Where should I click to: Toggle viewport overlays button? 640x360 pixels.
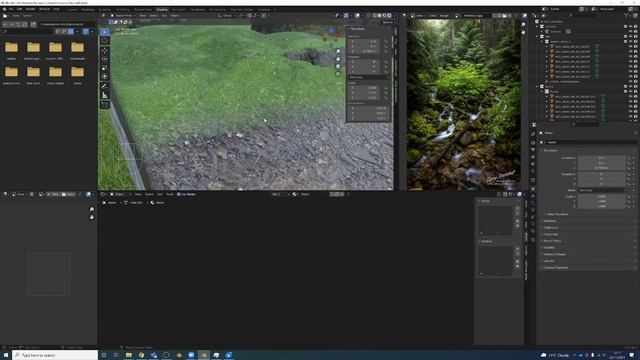(x=357, y=16)
